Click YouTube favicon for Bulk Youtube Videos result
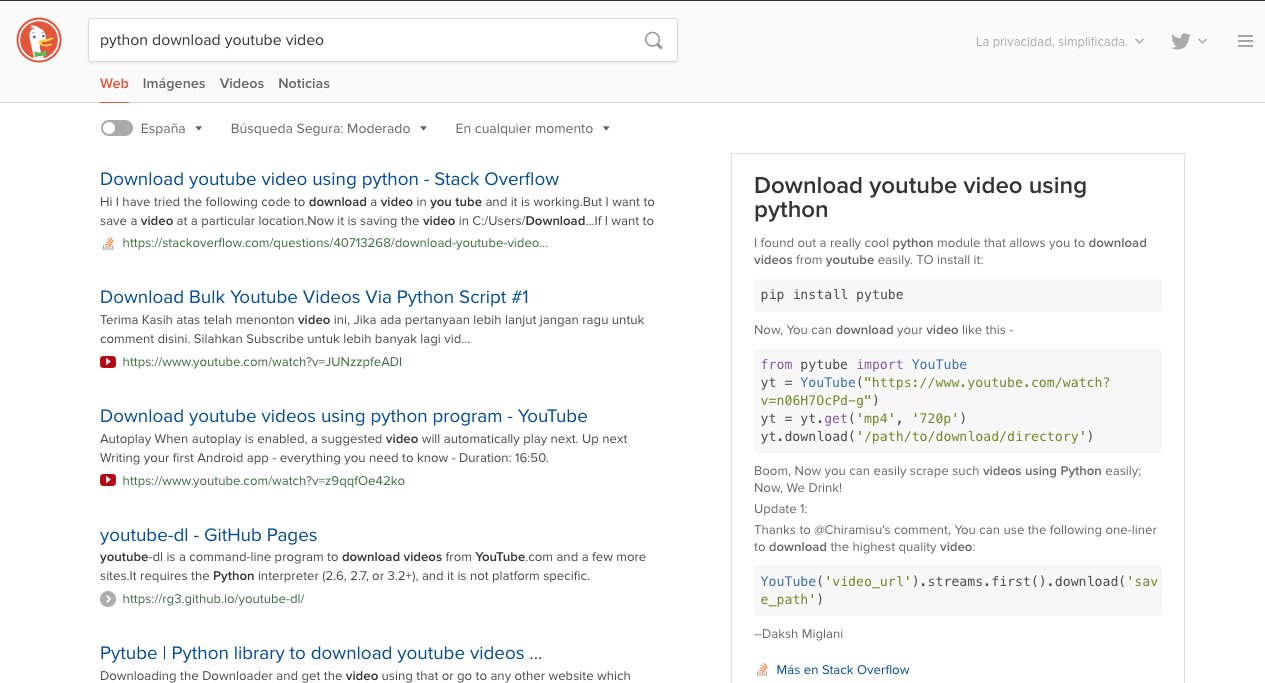The image size is (1265, 683). (108, 362)
